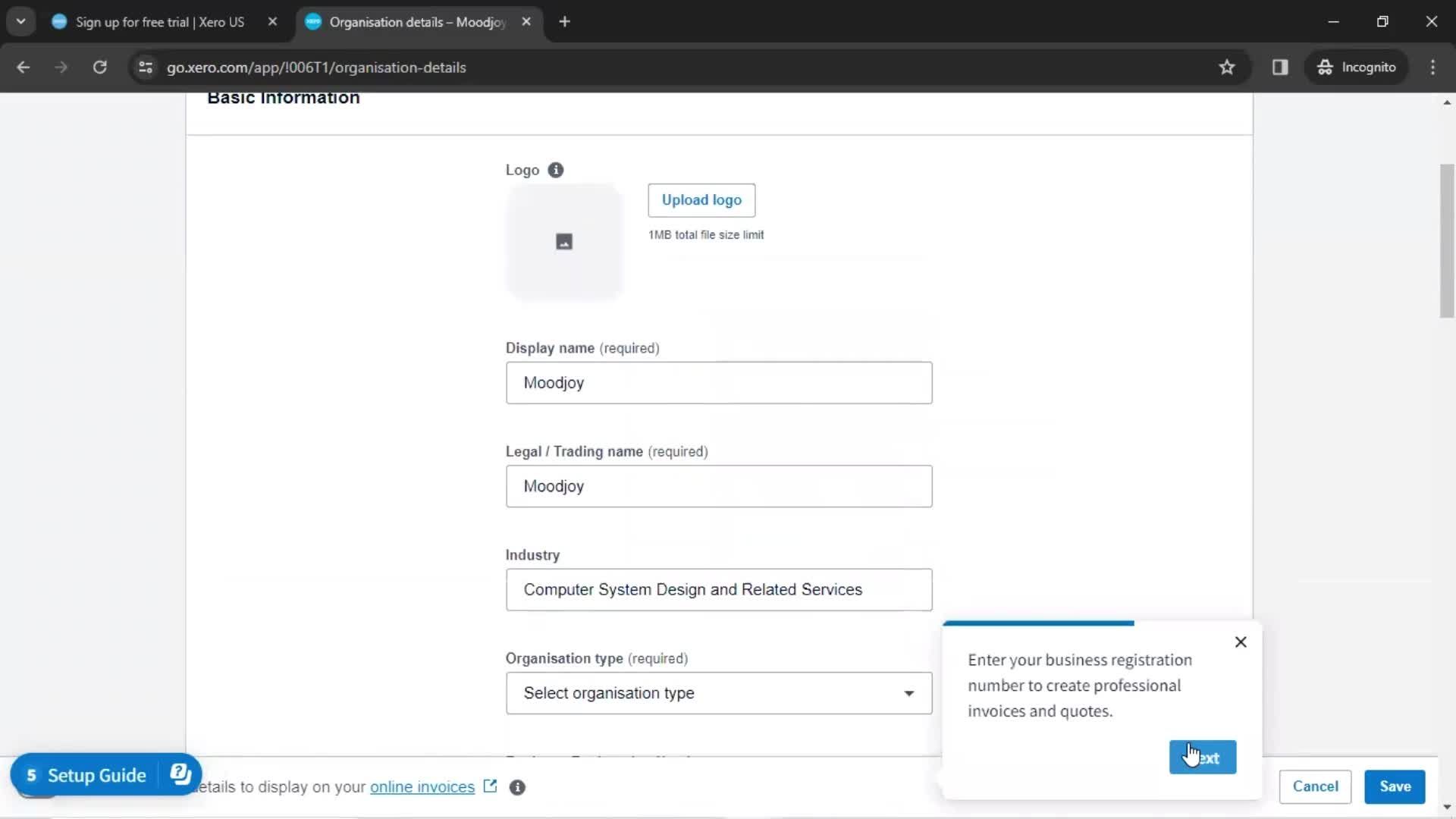Viewport: 1456px width, 819px height.
Task: Click the Display name field
Action: pos(719,383)
